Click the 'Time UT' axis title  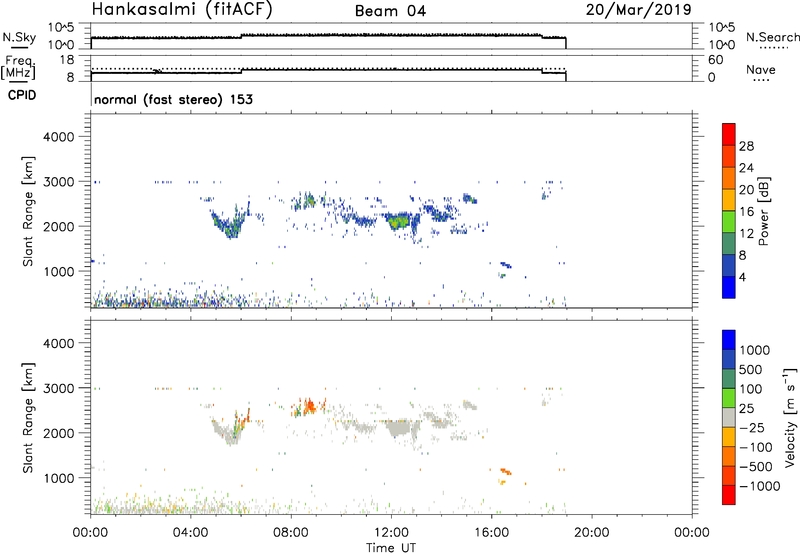[x=391, y=548]
